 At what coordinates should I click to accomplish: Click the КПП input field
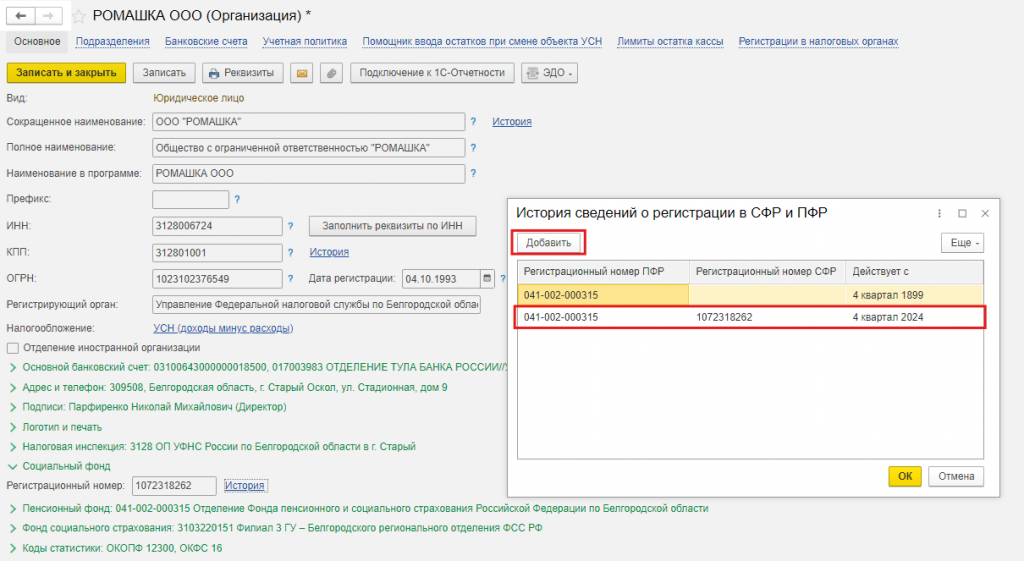coord(217,253)
